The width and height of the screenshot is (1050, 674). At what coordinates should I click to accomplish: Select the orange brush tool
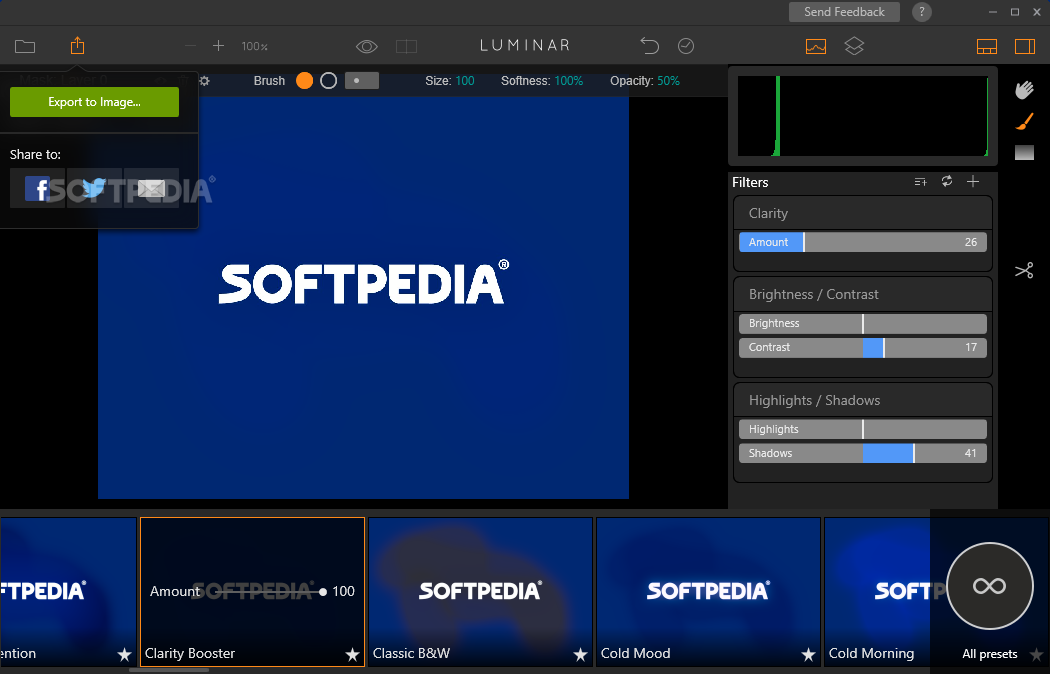point(1024,121)
